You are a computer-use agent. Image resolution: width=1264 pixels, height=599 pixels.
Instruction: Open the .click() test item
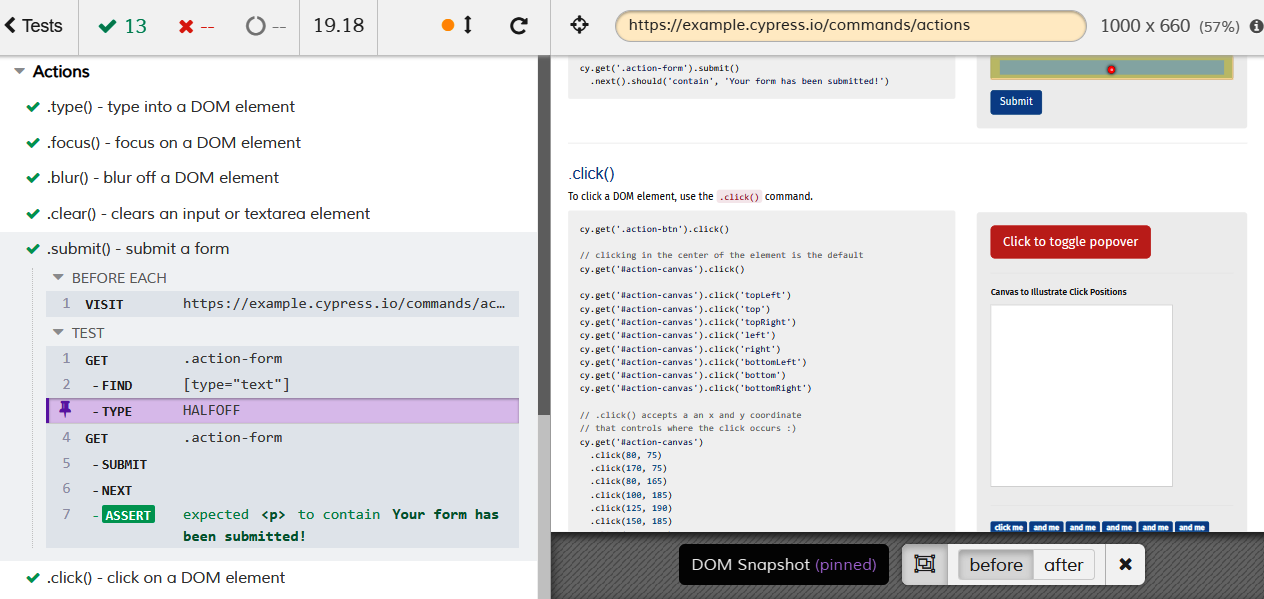166,578
